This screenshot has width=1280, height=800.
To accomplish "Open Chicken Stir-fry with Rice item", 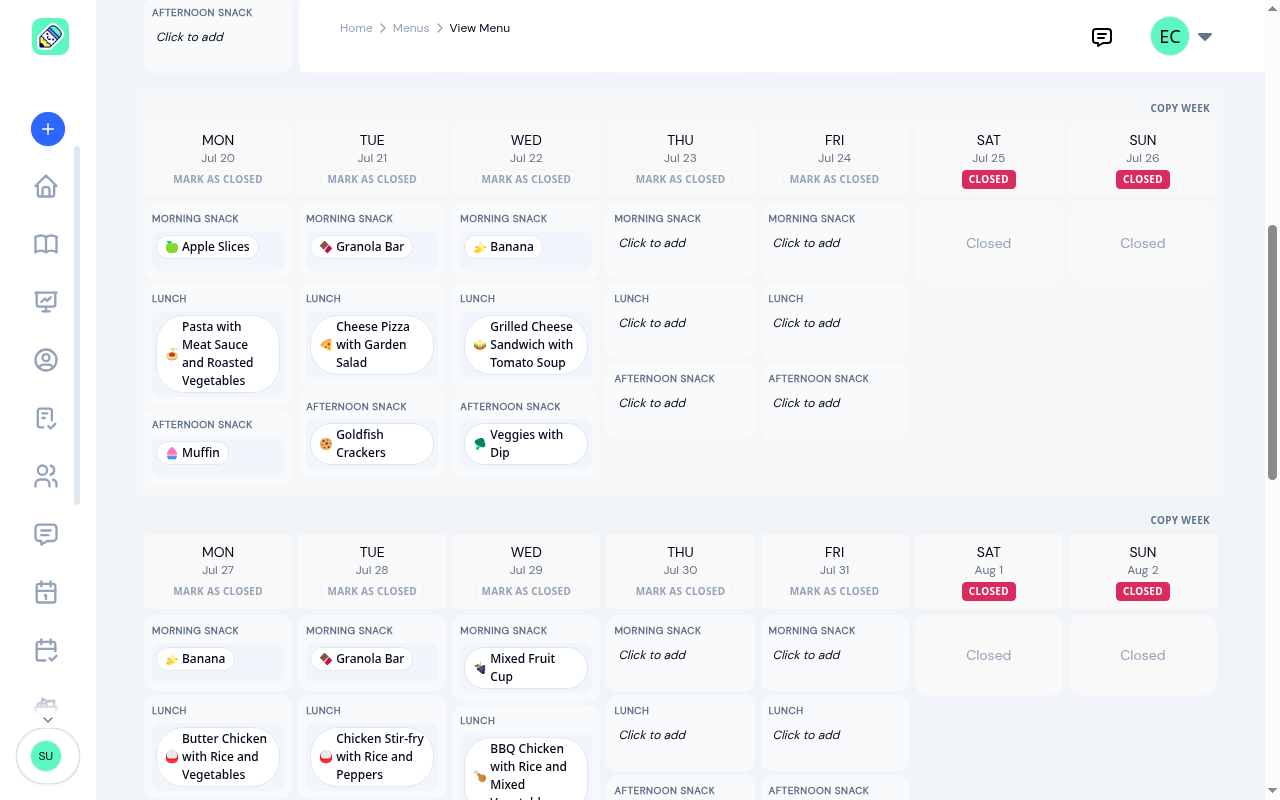I will tap(372, 757).
